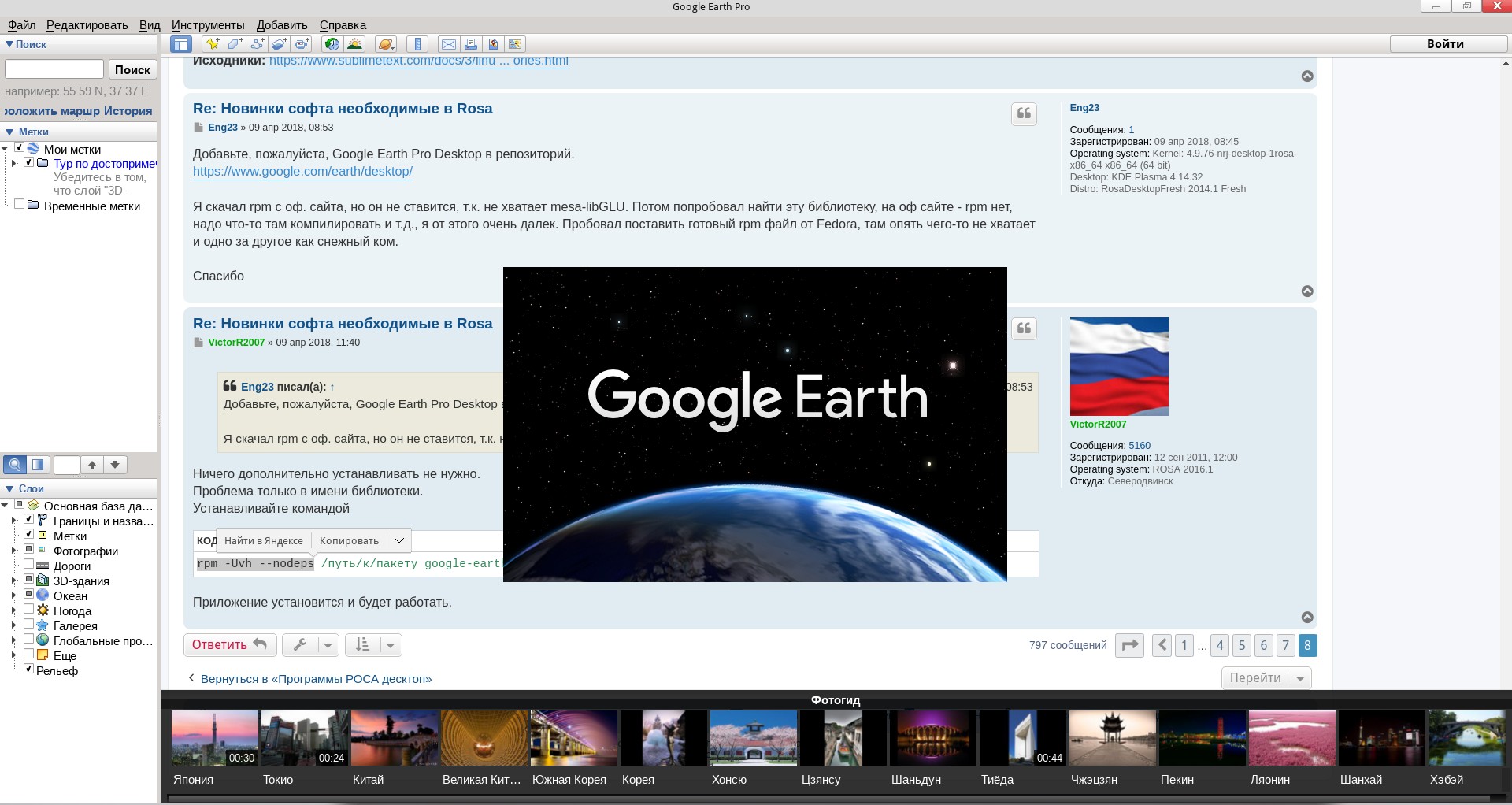Select the Add Polygon tool
Screen dimensions: 1512x805
[235, 44]
